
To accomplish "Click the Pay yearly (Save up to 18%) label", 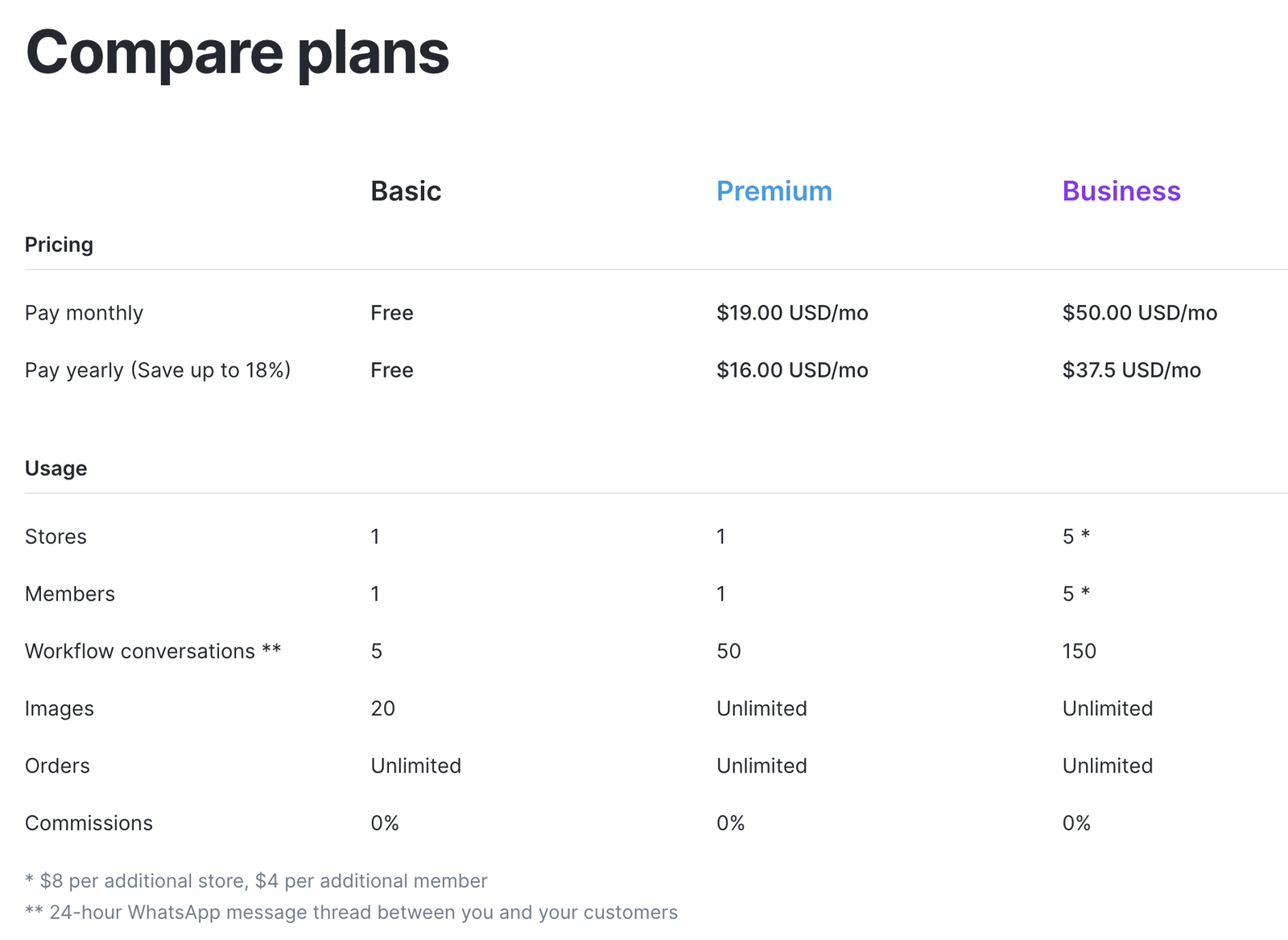I will 158,370.
